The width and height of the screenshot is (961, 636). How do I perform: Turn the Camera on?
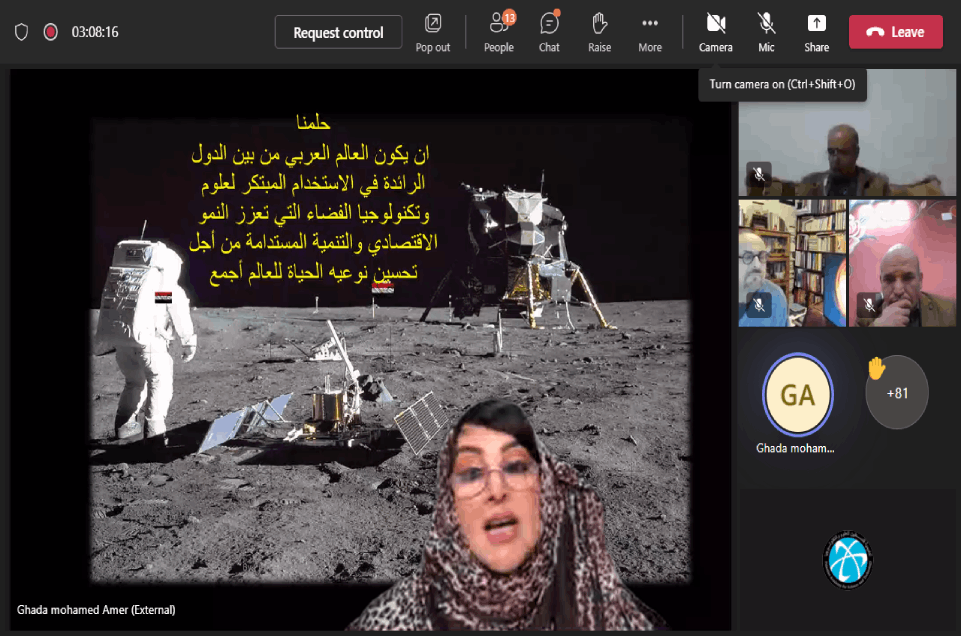click(x=716, y=32)
